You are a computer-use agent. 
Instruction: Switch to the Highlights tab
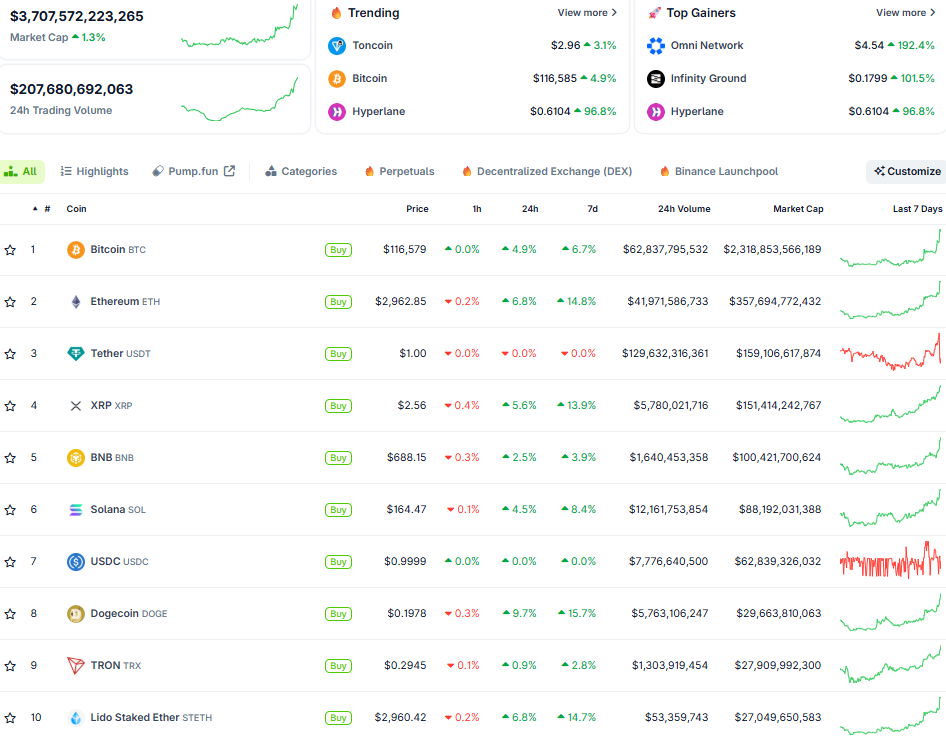[x=94, y=171]
